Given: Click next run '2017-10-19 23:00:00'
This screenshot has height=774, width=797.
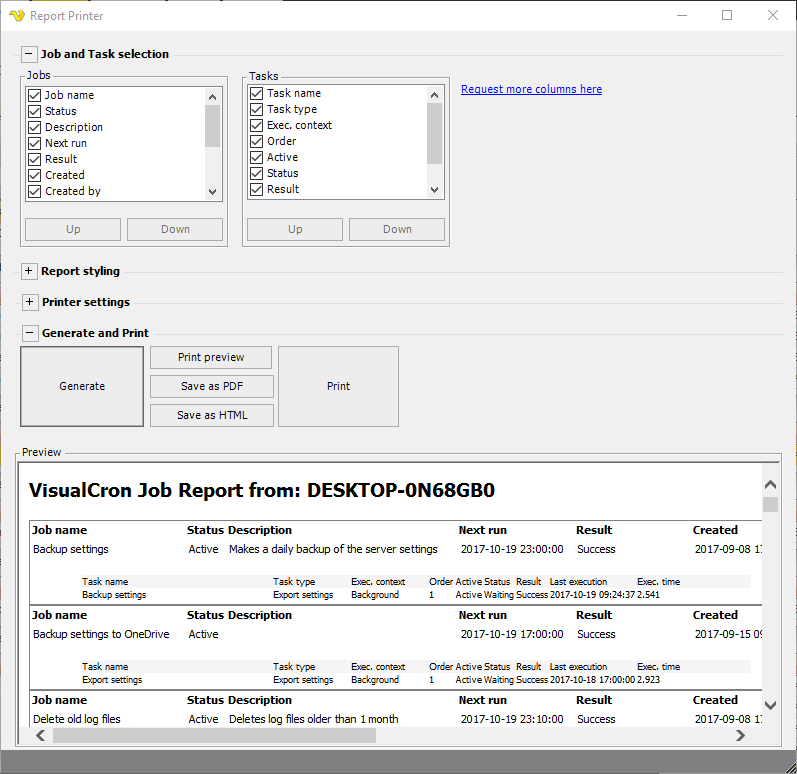Looking at the screenshot, I should click(512, 549).
